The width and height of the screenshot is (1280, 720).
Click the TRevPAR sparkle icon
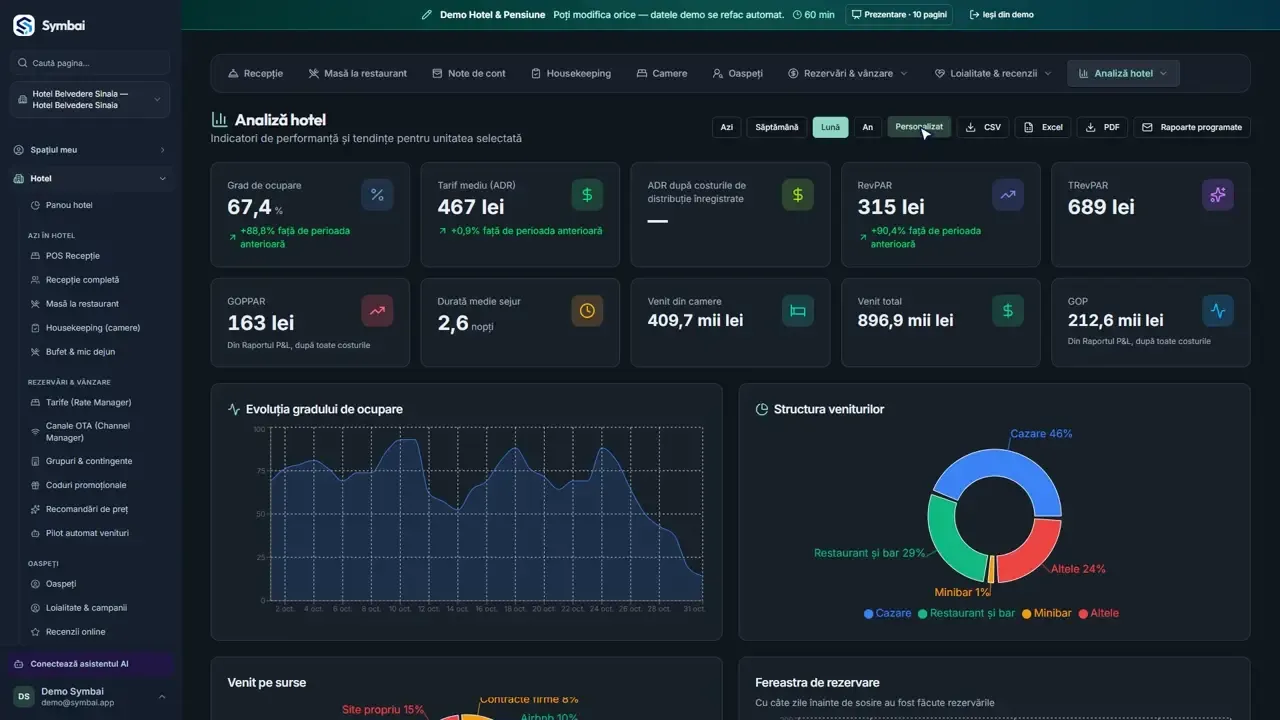coord(1218,195)
